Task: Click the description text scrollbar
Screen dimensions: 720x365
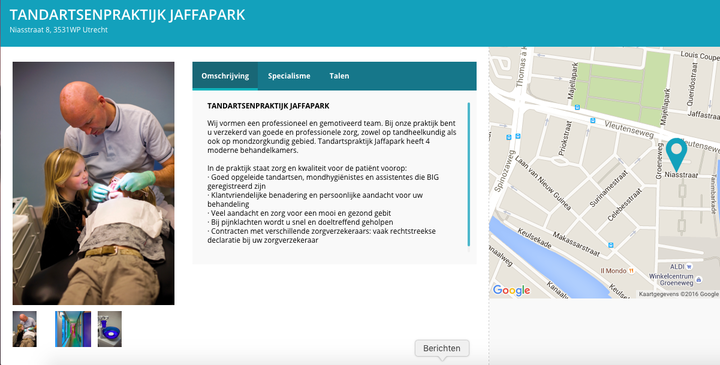Action: [468, 174]
